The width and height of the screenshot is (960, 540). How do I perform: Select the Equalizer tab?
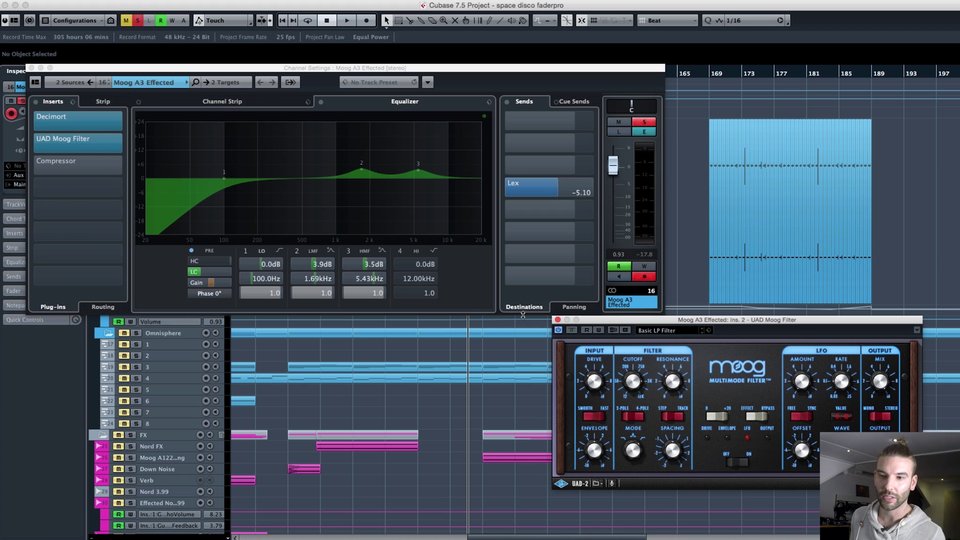point(405,102)
